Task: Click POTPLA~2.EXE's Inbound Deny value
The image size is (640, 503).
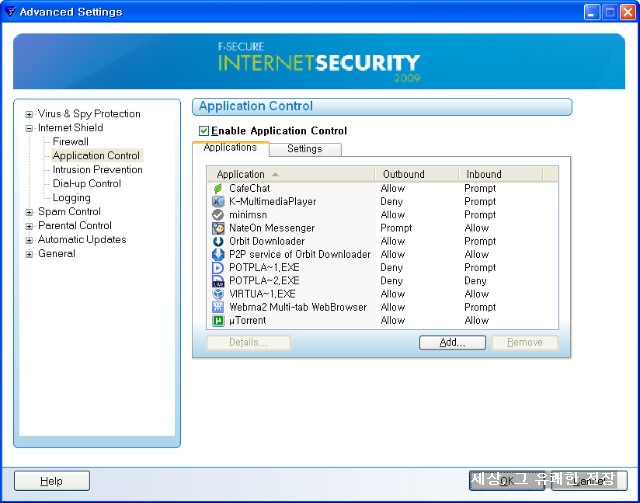Action: pos(475,281)
